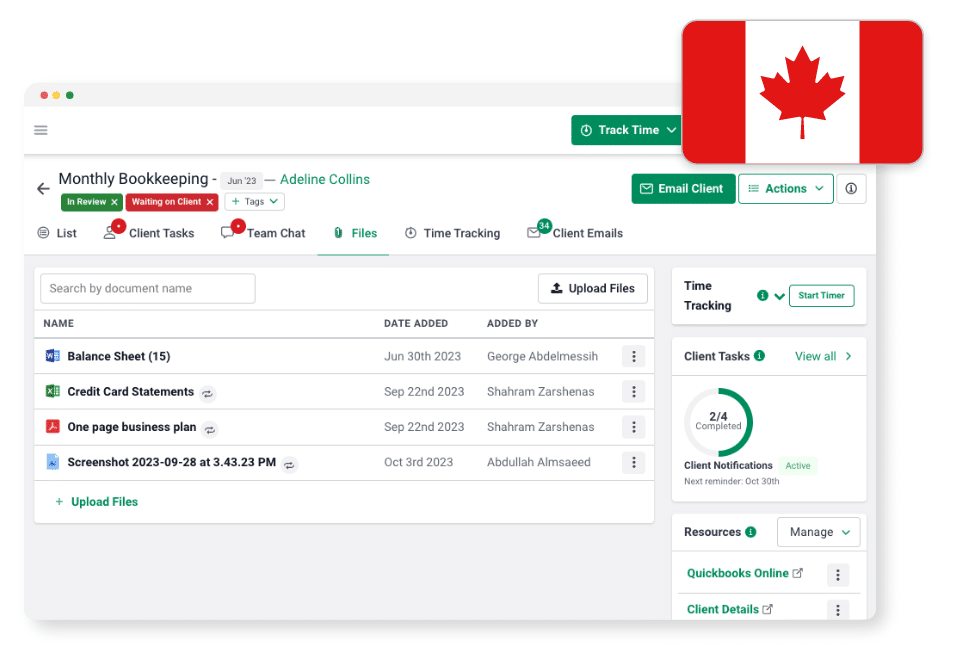Click the Jun '23 period badge
Viewport: 965px width, 666px height.
pyautogui.click(x=242, y=180)
